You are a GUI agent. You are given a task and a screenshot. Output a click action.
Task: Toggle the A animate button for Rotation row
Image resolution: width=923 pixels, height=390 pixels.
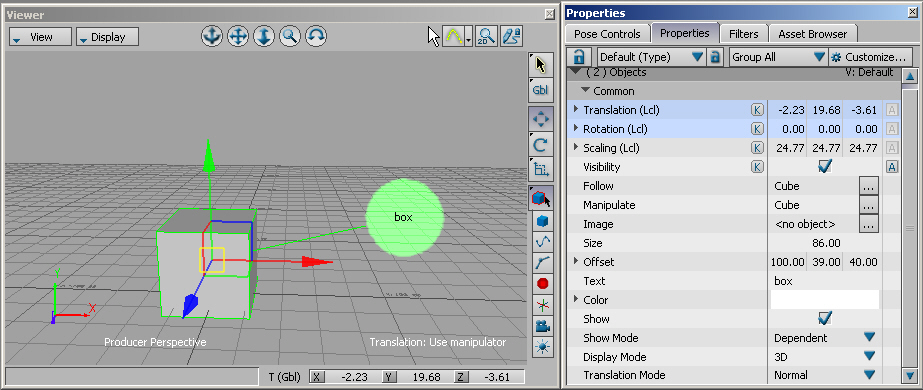pyautogui.click(x=892, y=129)
